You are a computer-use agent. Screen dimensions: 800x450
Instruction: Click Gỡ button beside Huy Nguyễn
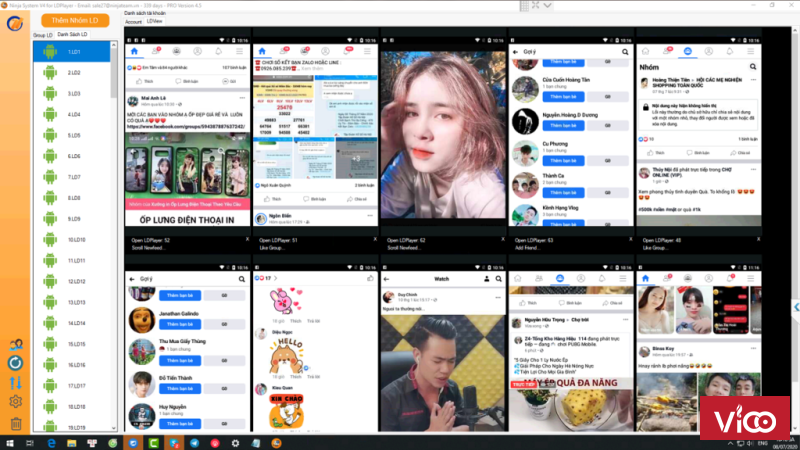[x=224, y=423]
